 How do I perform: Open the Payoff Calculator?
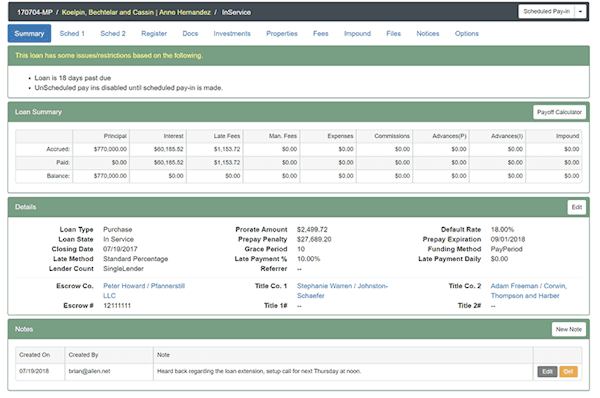[559, 112]
